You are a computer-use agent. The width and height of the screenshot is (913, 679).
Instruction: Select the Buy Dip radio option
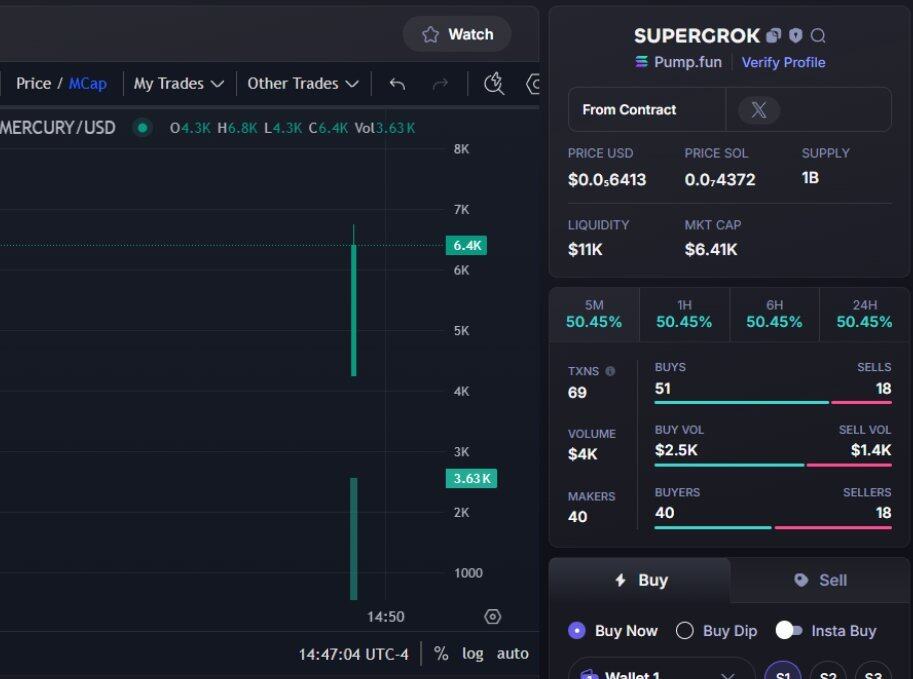(685, 631)
